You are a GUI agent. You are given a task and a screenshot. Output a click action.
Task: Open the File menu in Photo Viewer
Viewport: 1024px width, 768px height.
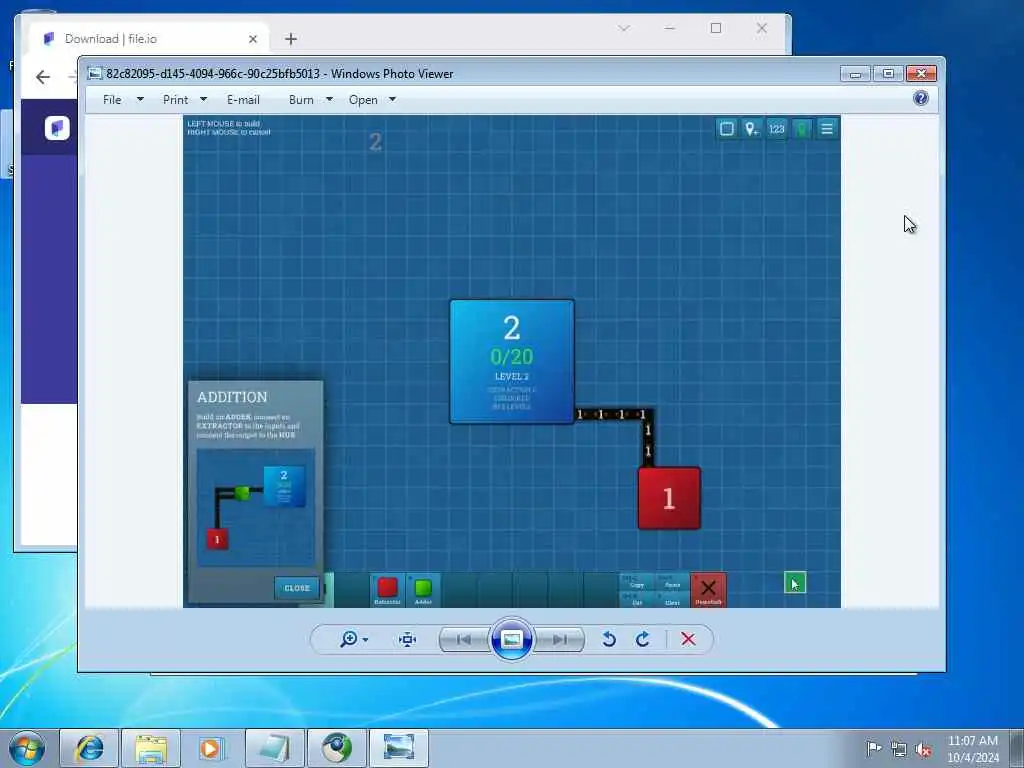[x=112, y=100]
